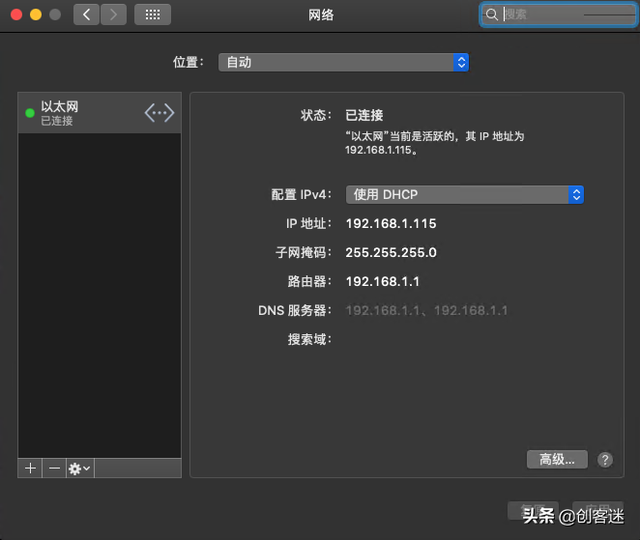The image size is (640, 540).
Task: Select the DNS 服务器 address field
Action: [x=427, y=311]
